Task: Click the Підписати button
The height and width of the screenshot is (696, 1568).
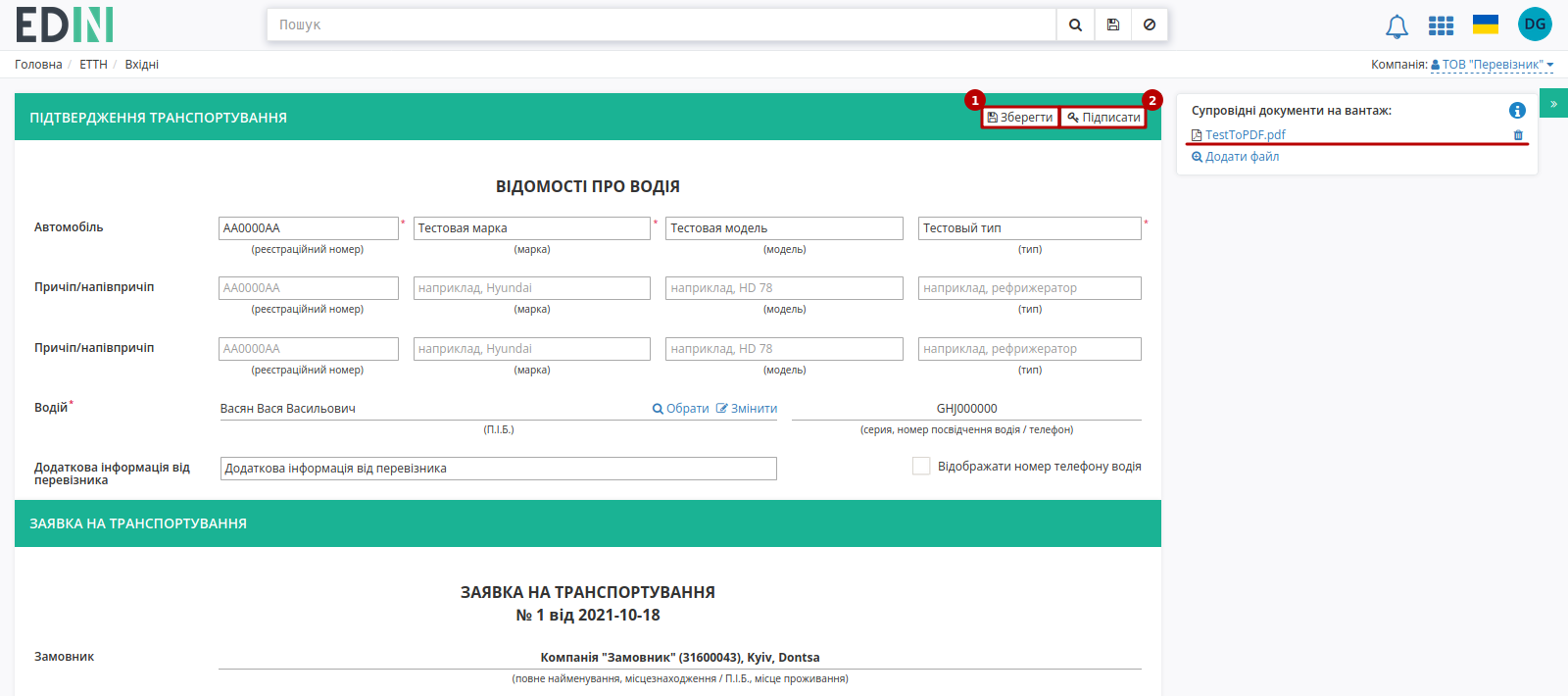Action: point(1103,117)
